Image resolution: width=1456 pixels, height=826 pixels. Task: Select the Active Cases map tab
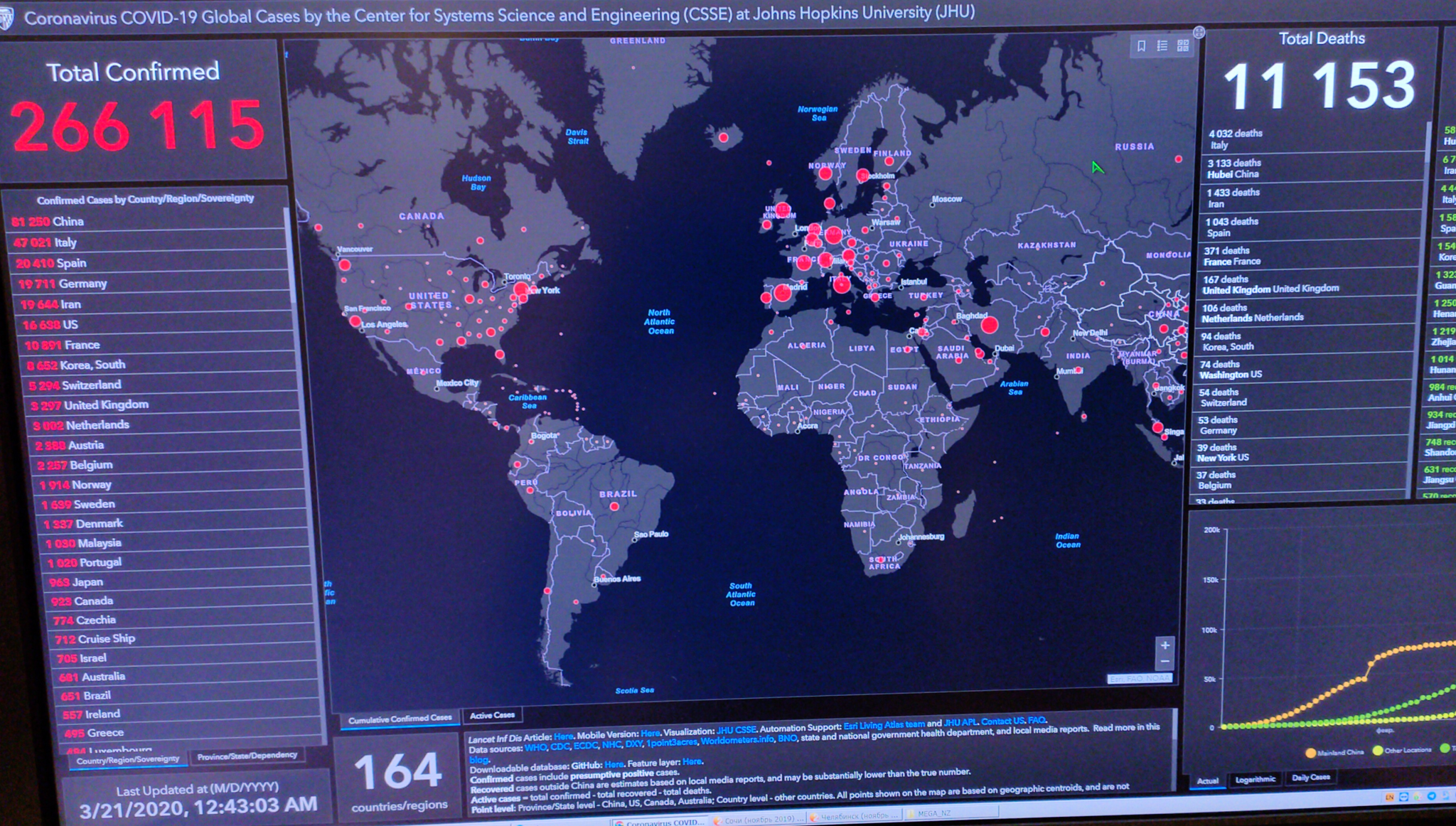492,716
